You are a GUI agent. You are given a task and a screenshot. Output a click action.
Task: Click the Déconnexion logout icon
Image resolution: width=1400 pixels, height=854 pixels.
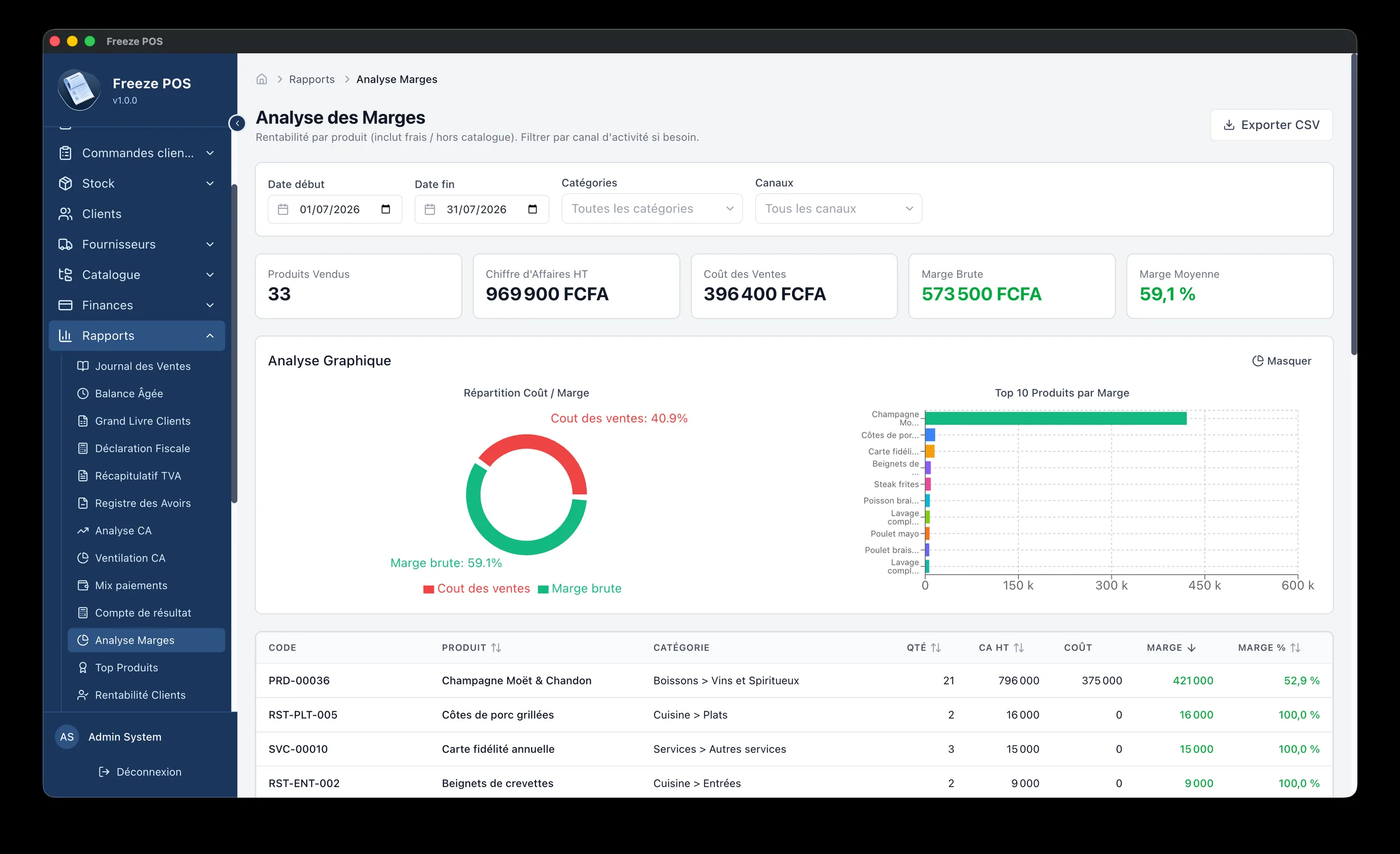pyautogui.click(x=104, y=771)
